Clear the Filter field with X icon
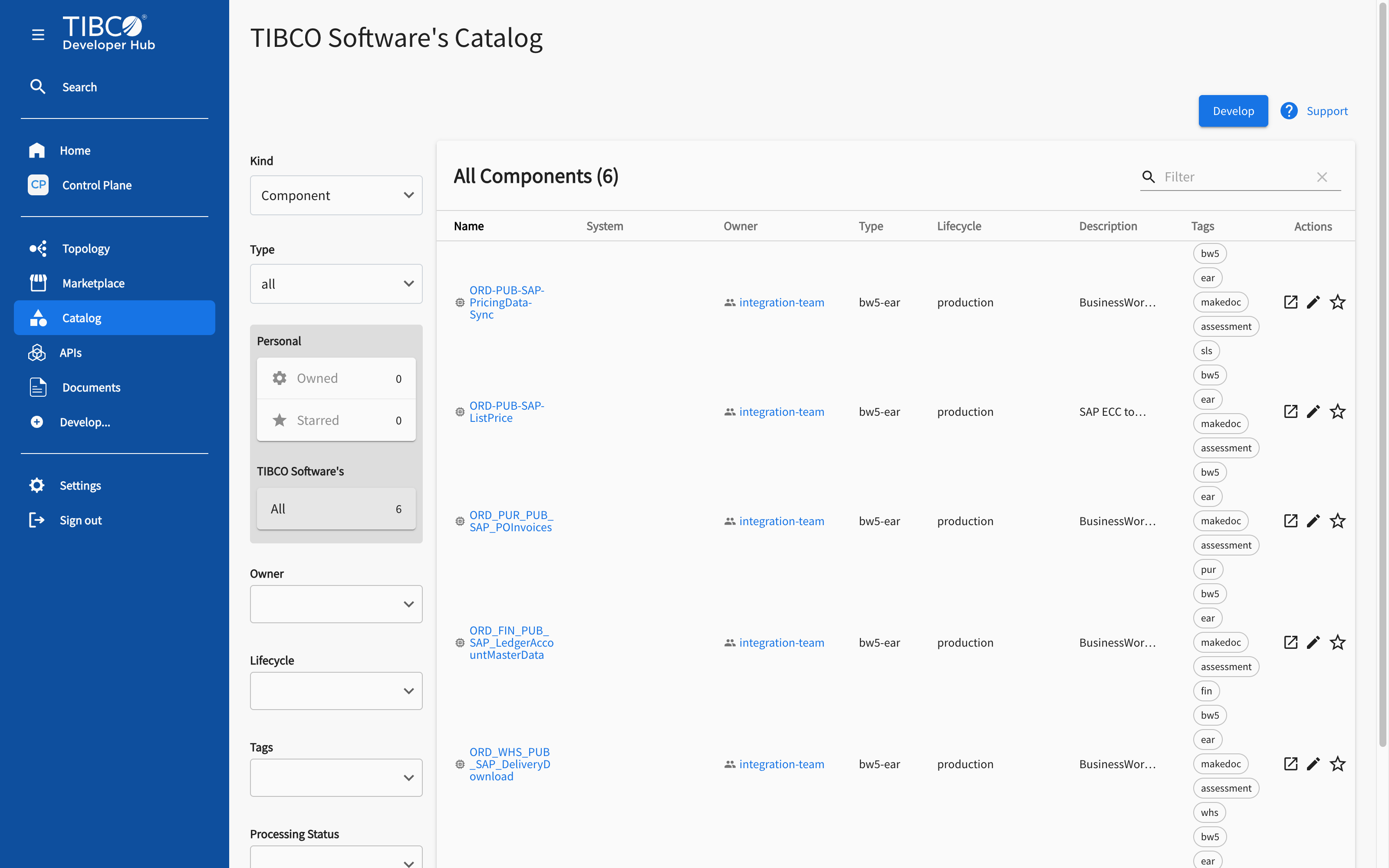1389x868 pixels. (1322, 177)
